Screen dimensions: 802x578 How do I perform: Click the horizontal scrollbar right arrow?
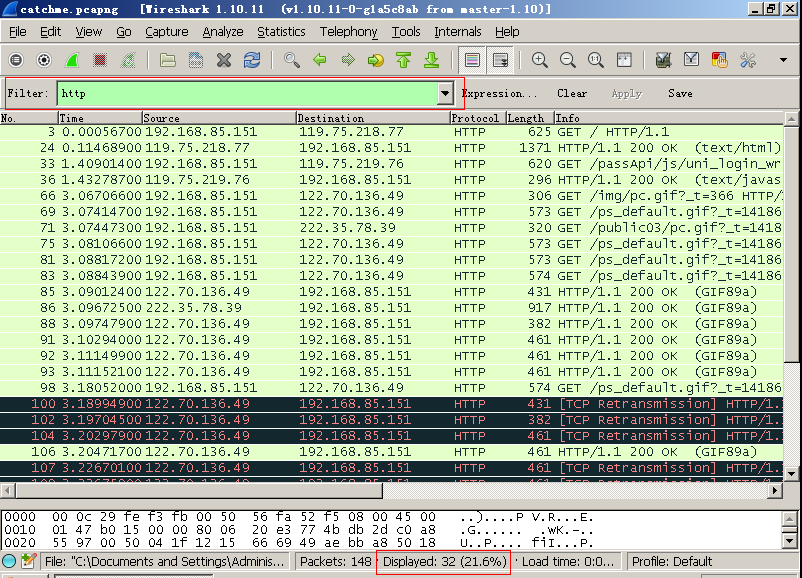coord(775,490)
